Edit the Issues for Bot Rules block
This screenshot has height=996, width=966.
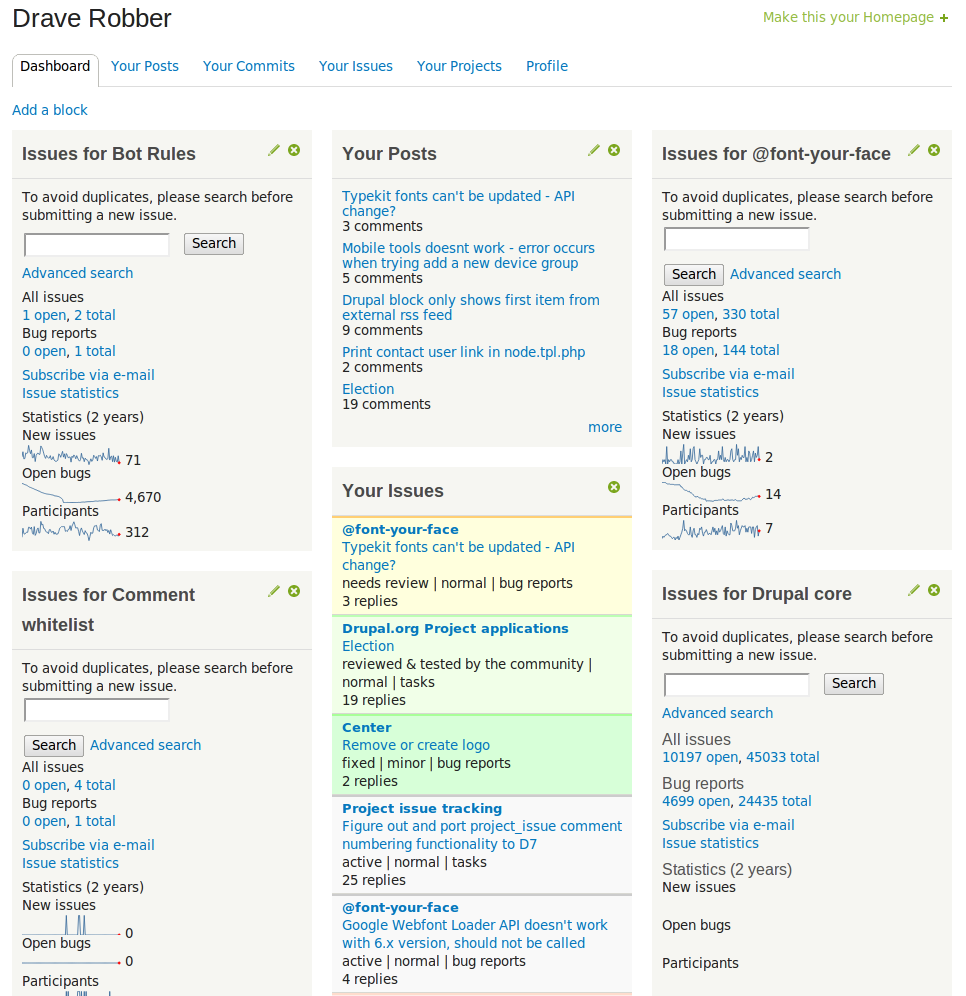point(274,150)
